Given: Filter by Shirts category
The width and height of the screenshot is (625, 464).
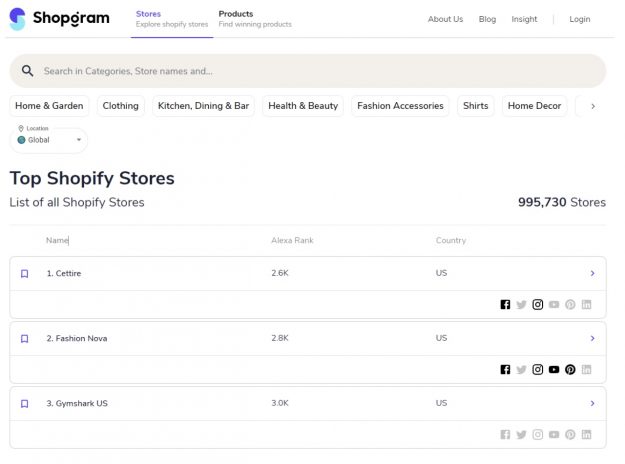Looking at the screenshot, I should pyautogui.click(x=476, y=106).
